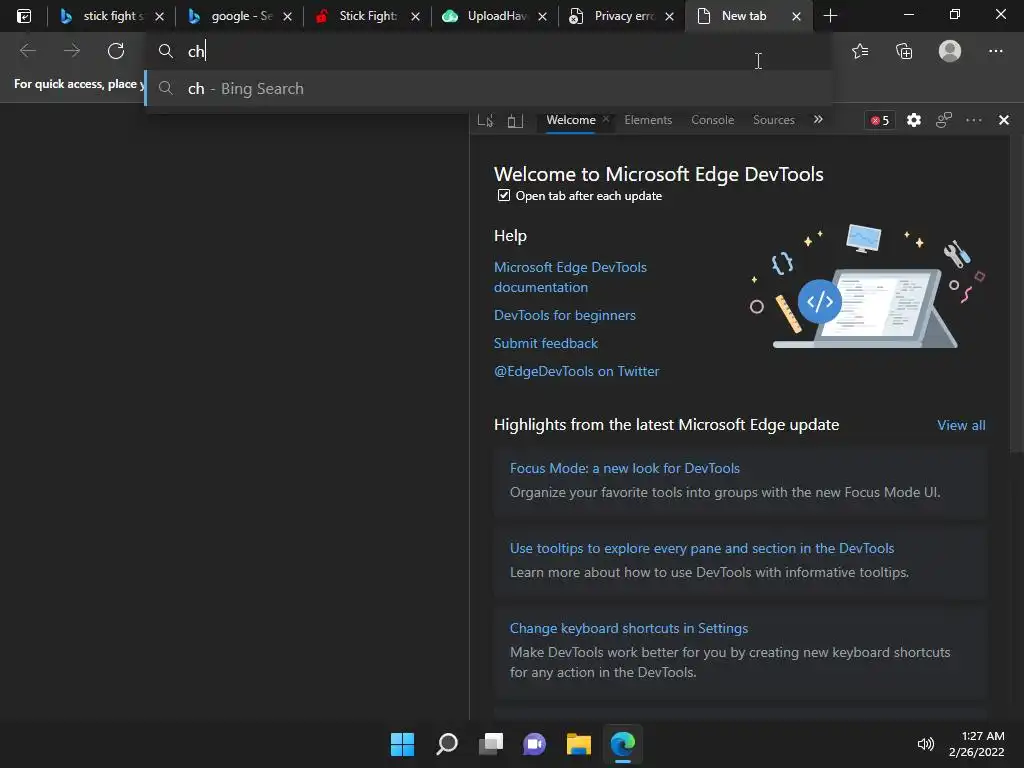
Task: Refresh the page with reload icon
Action: 116,51
